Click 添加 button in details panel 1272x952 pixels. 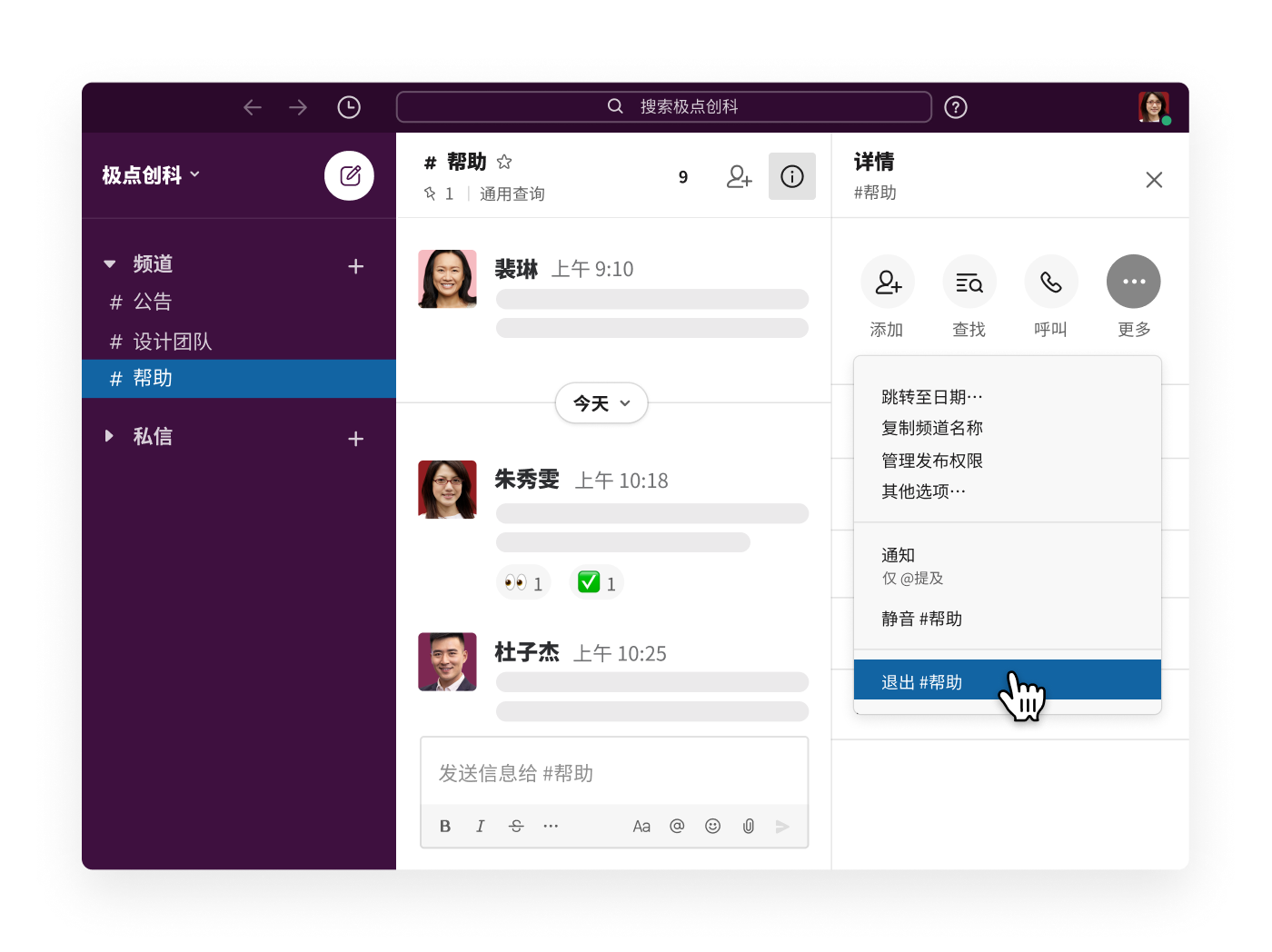pyautogui.click(x=888, y=282)
